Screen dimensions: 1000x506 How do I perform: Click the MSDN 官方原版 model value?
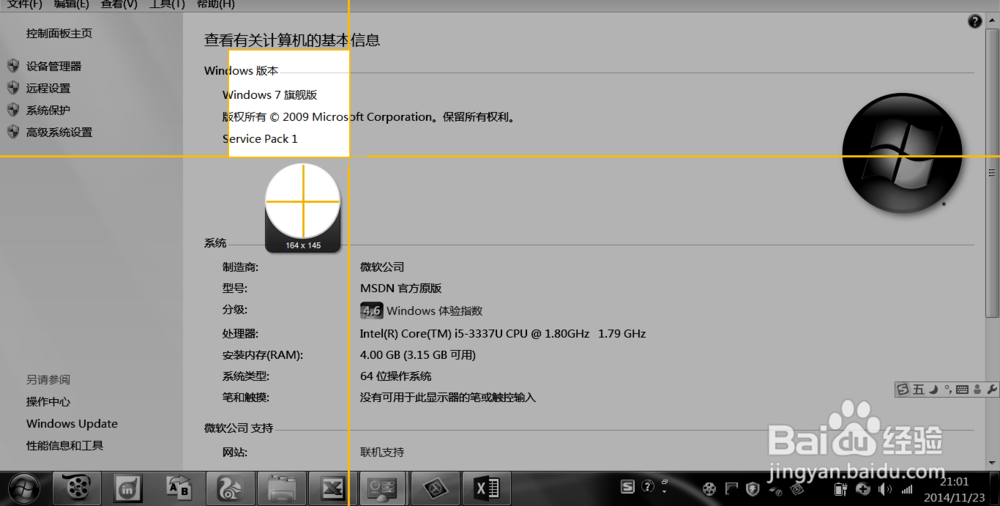(x=401, y=288)
